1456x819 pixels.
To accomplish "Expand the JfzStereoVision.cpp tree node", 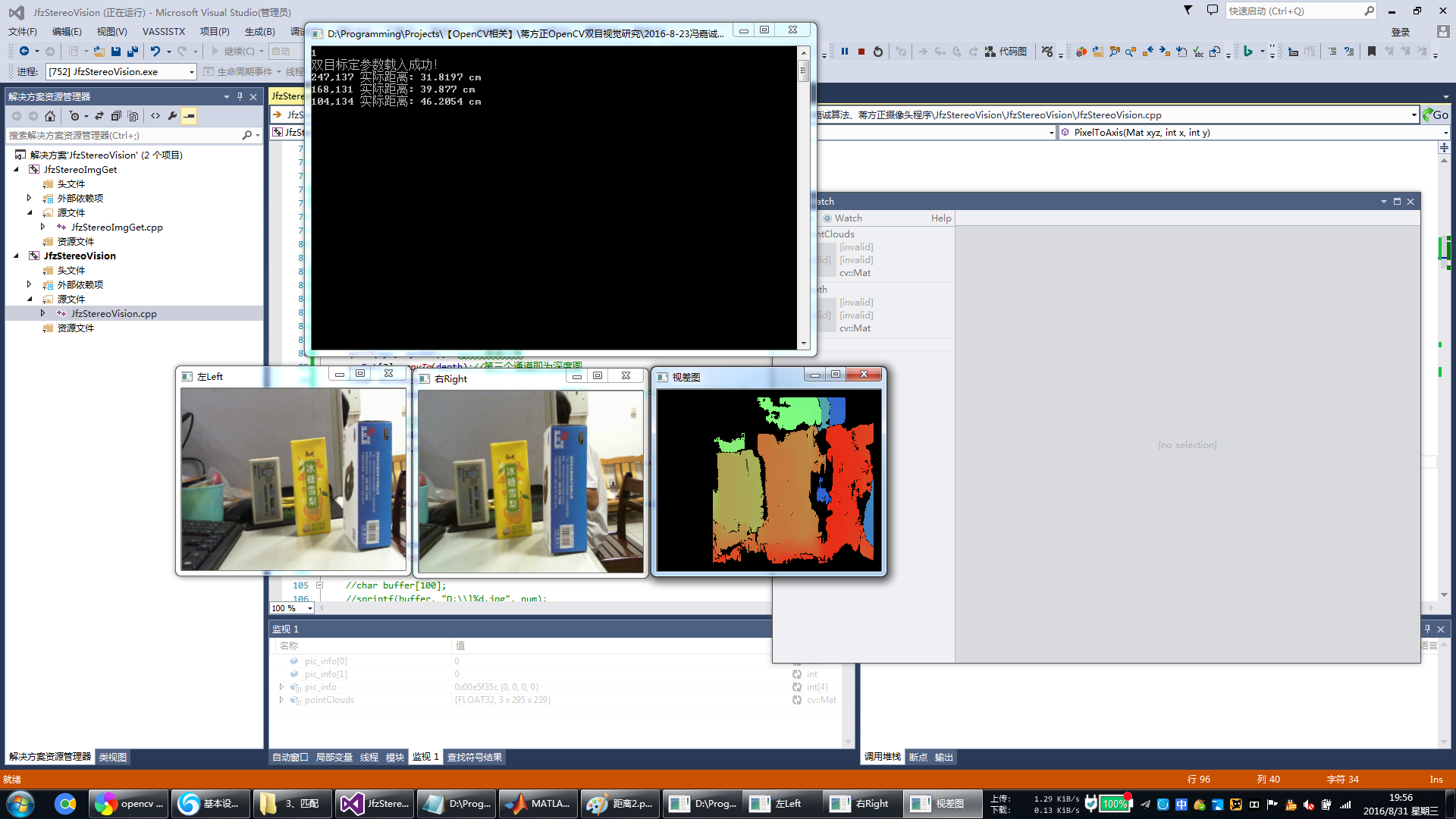I will 42,313.
